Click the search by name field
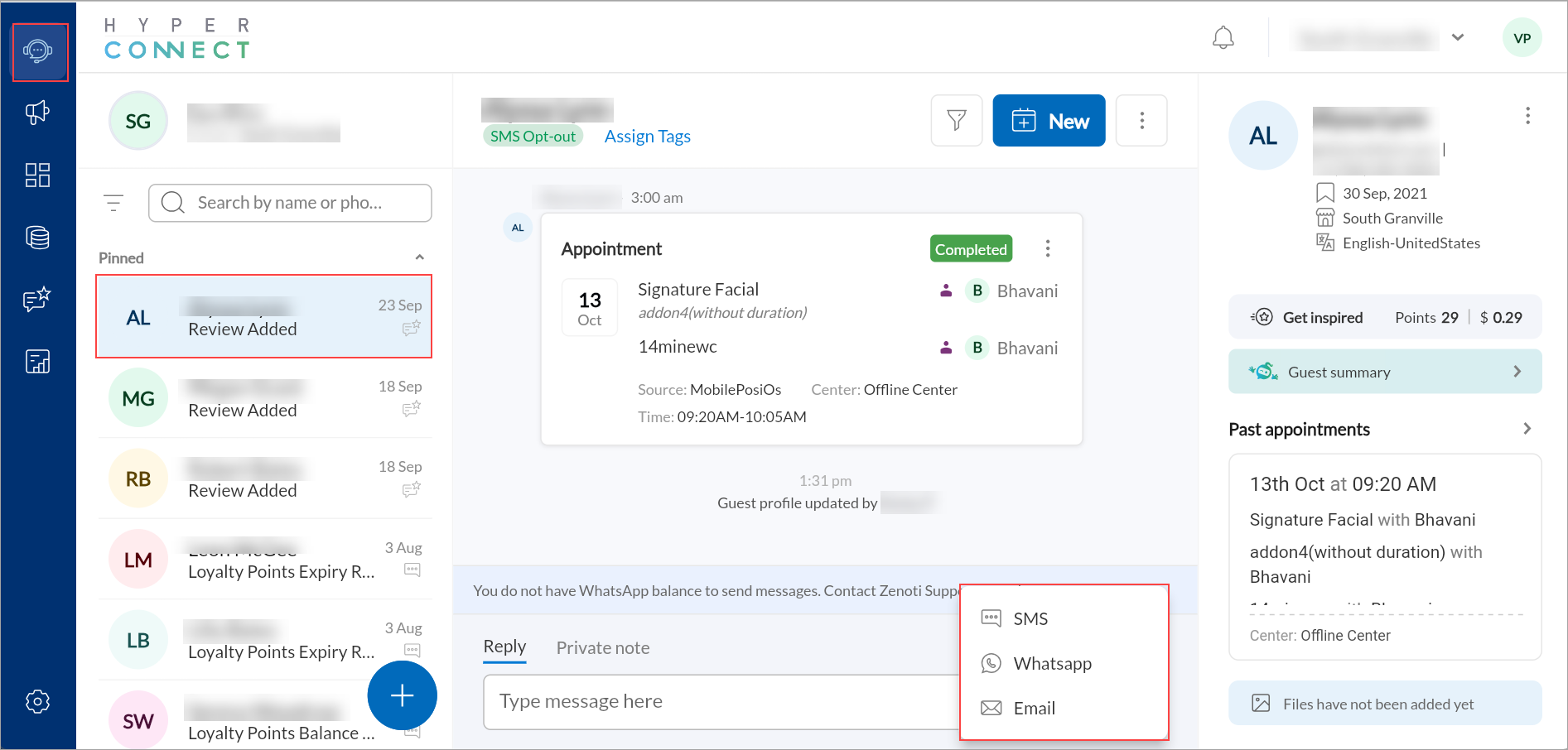 point(290,203)
